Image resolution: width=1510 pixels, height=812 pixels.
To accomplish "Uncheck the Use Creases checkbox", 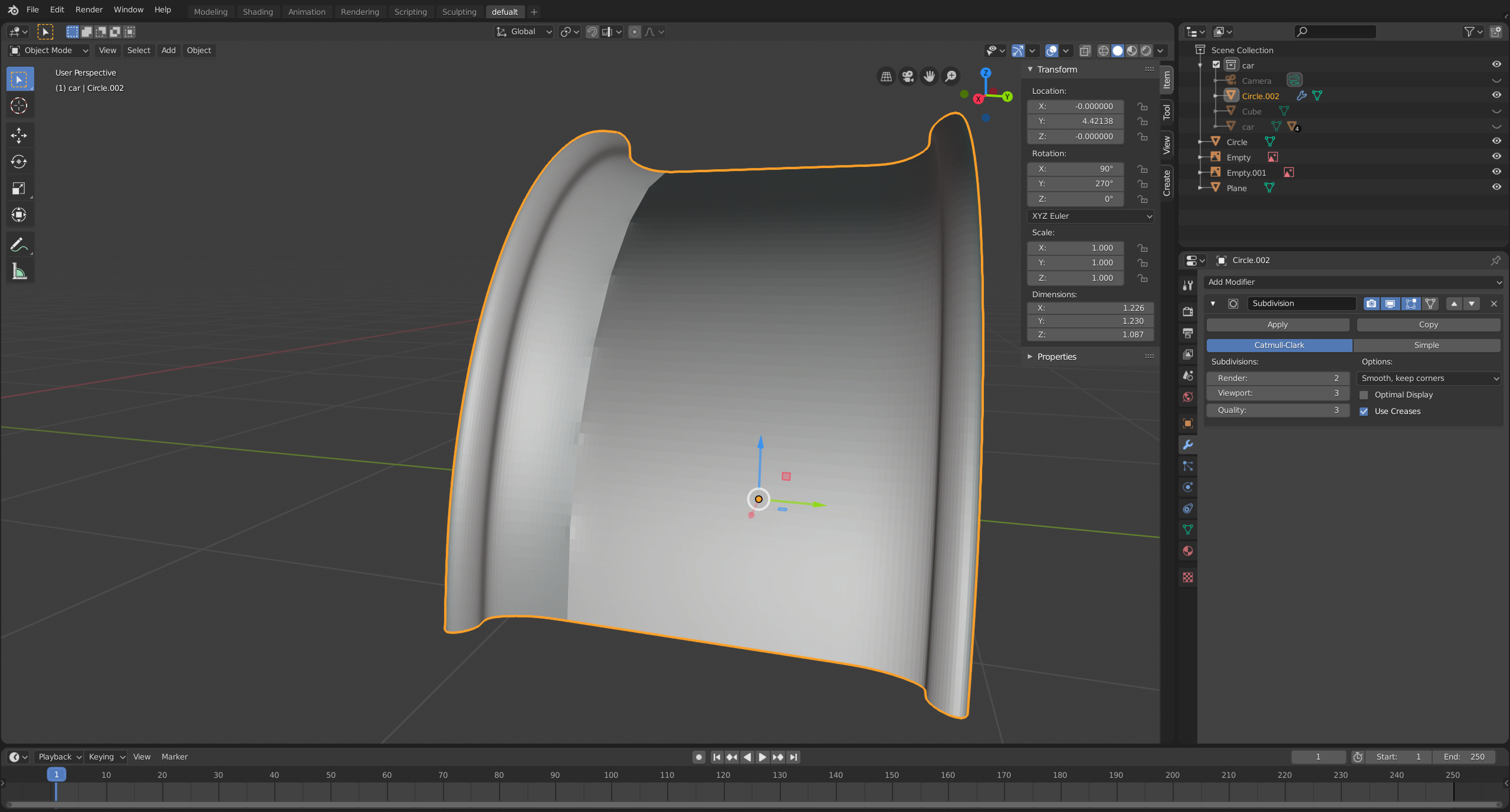I will point(1364,412).
